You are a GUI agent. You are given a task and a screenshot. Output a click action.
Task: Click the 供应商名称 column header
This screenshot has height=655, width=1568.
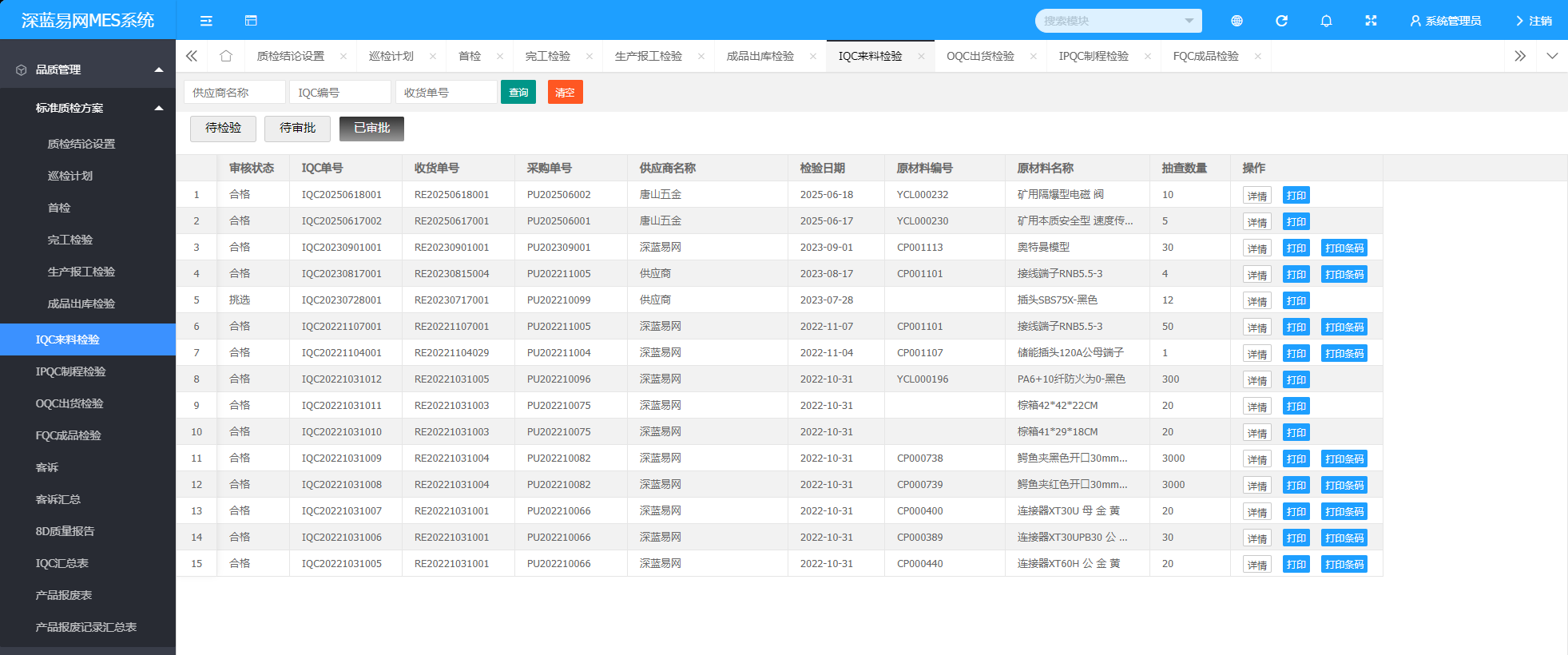point(708,168)
